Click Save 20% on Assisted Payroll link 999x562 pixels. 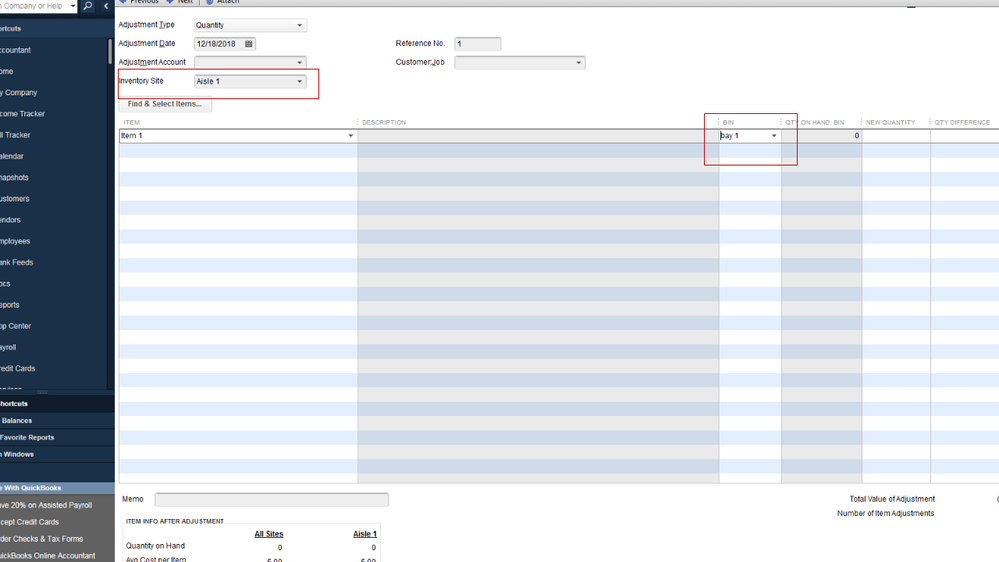(x=46, y=505)
